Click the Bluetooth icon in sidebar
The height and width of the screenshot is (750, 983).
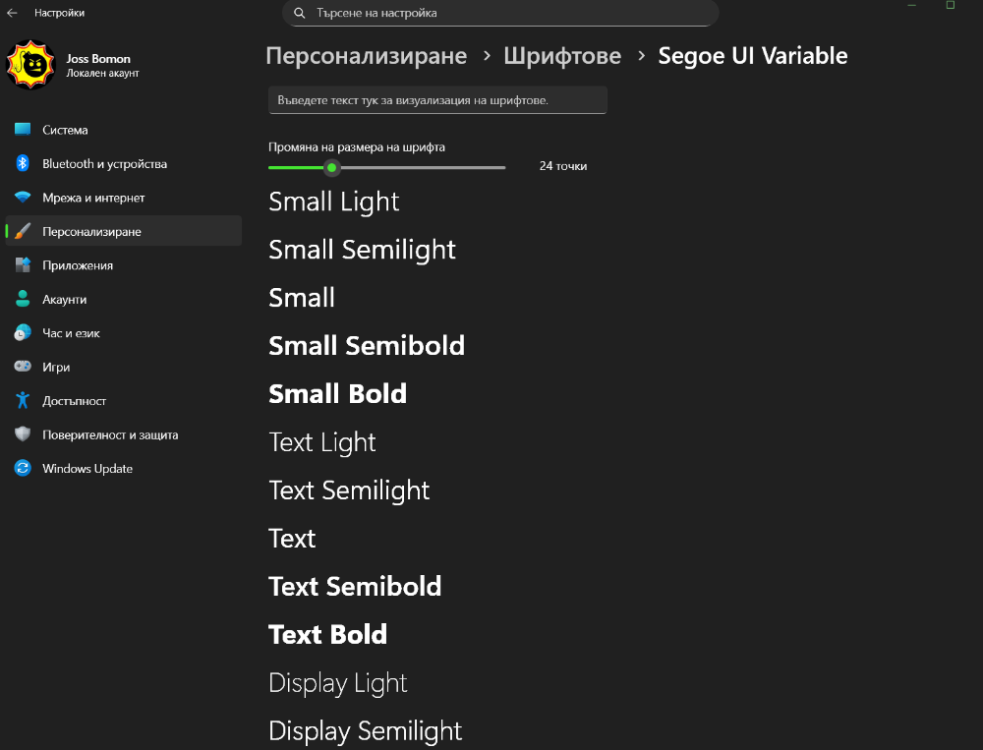(x=23, y=163)
